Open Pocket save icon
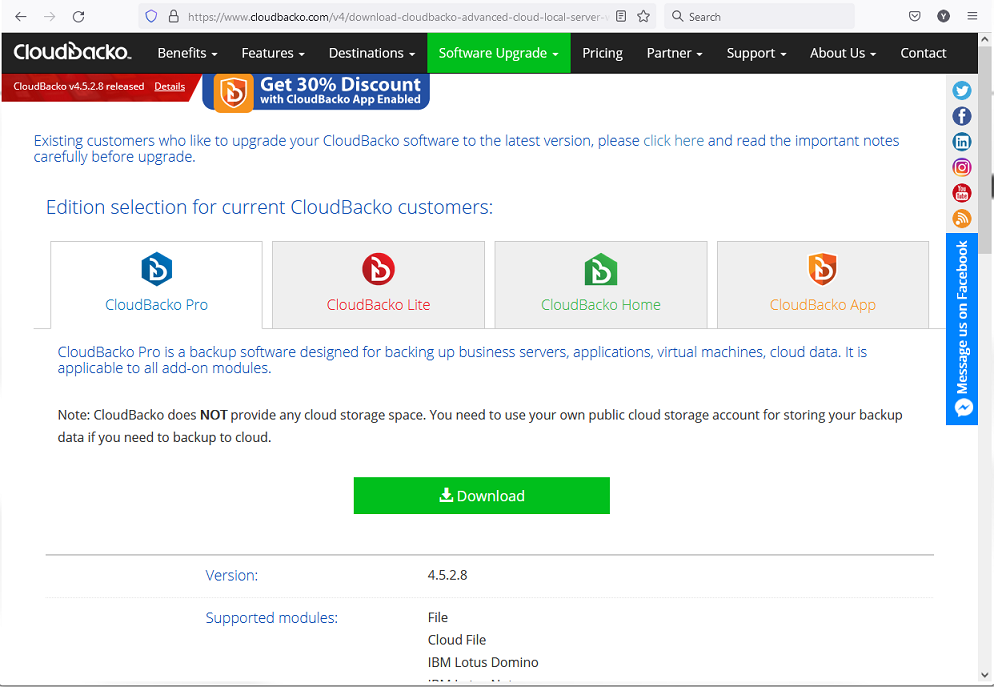This screenshot has width=994, height=687. tap(914, 16)
